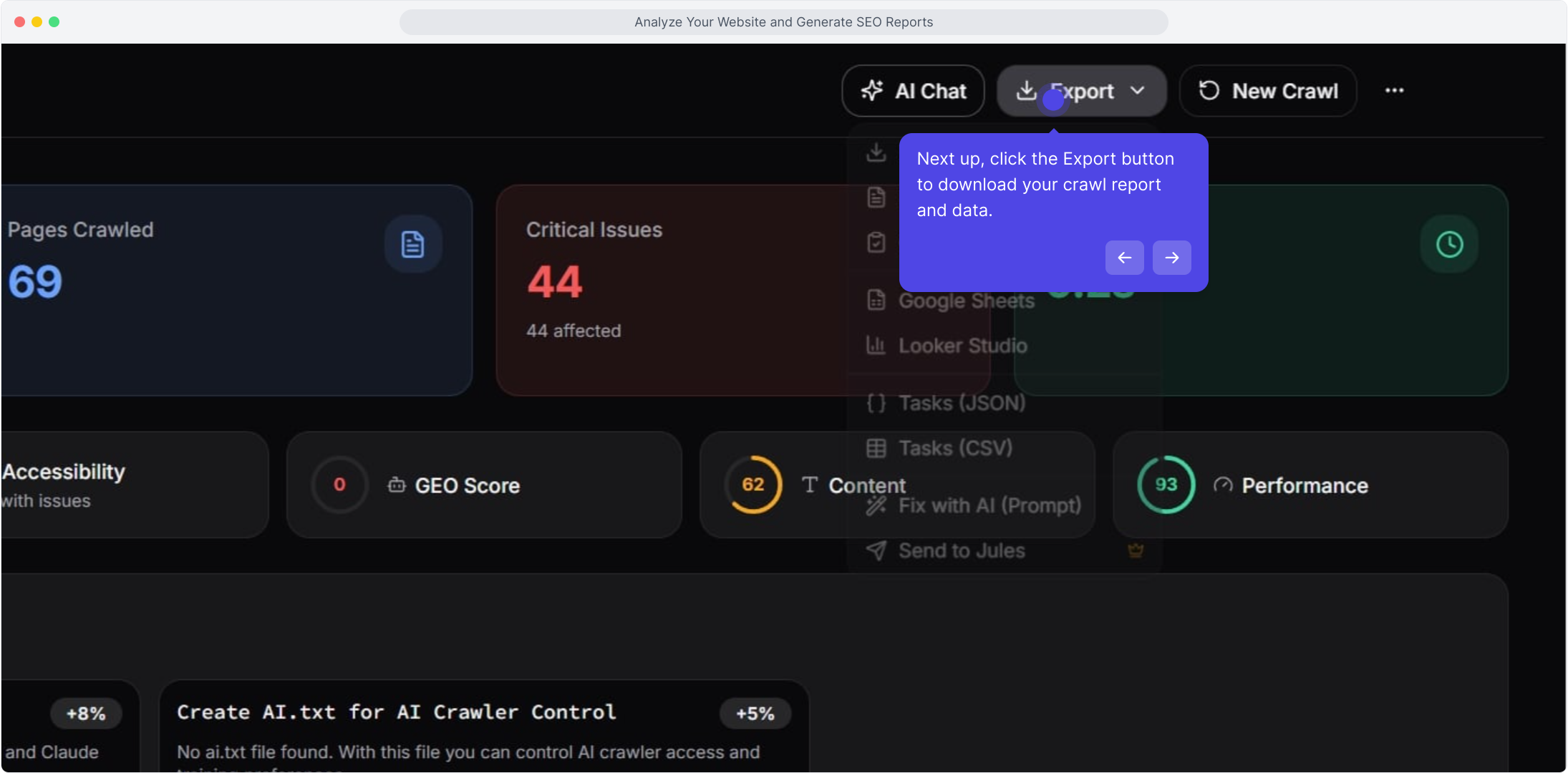Choose Tasks (JSON) from export menu

click(961, 403)
